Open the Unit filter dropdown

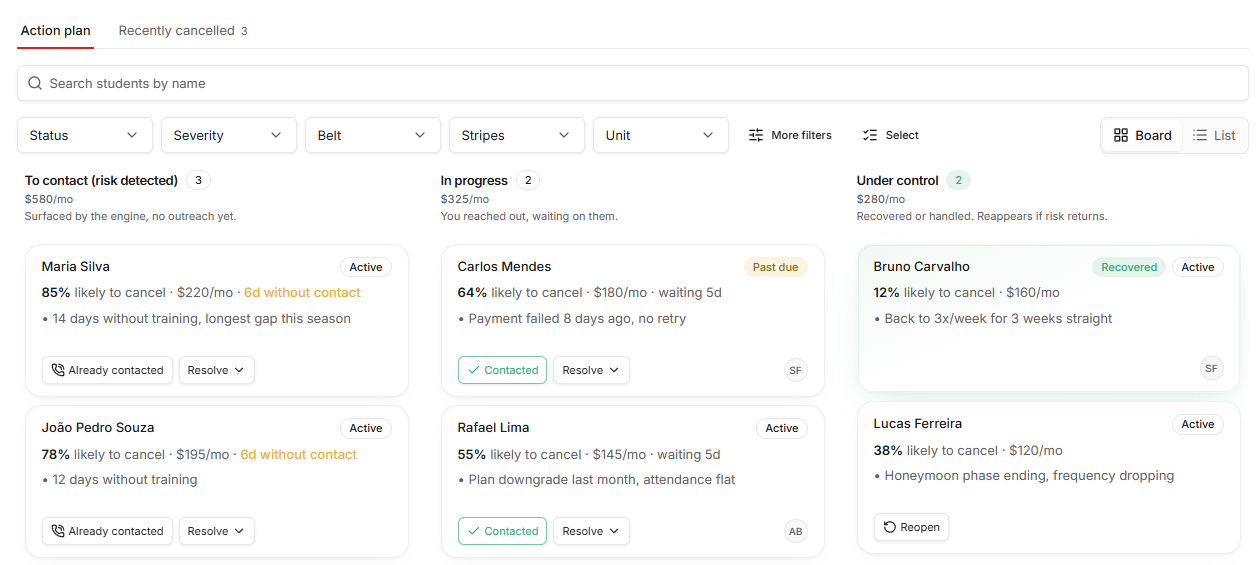(661, 135)
